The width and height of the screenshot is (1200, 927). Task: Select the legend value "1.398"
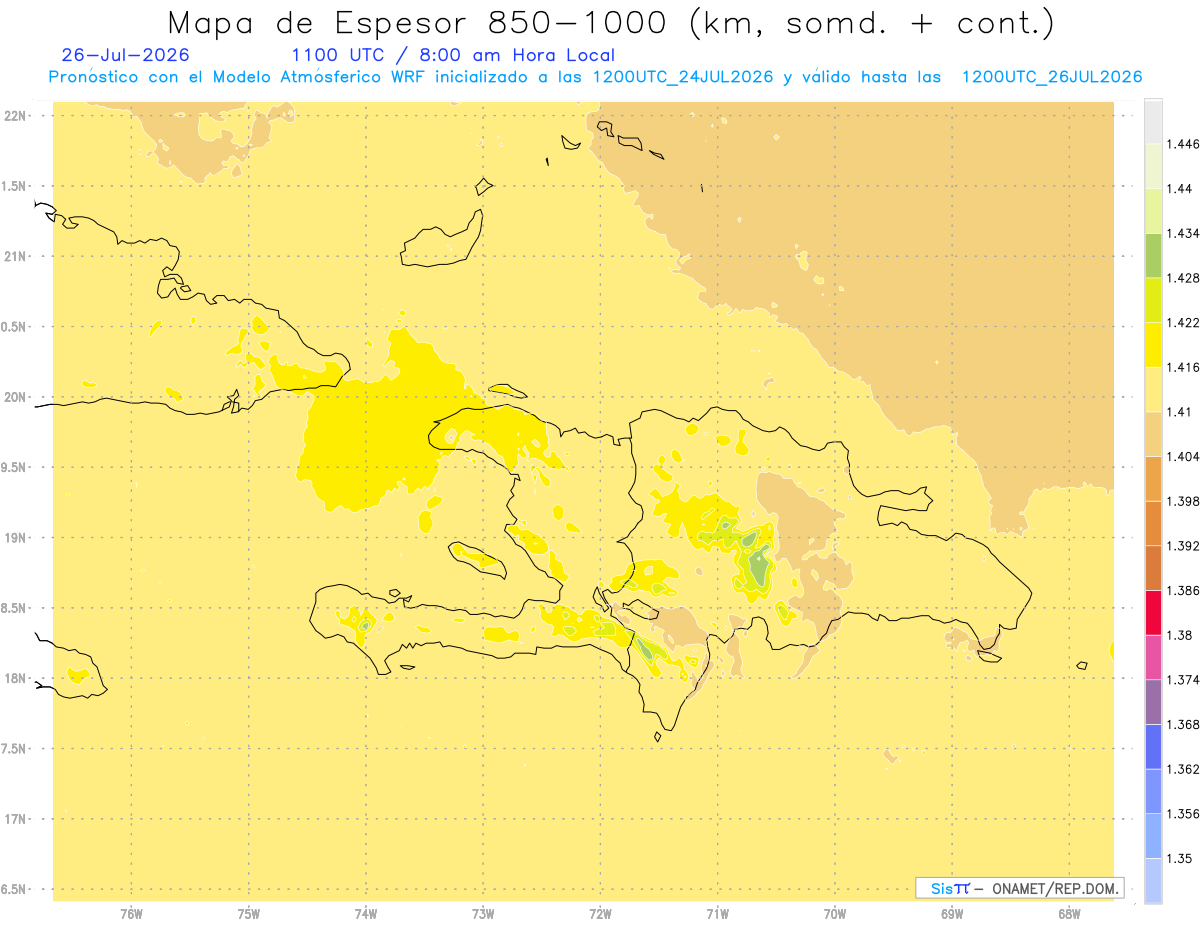pos(1183,501)
